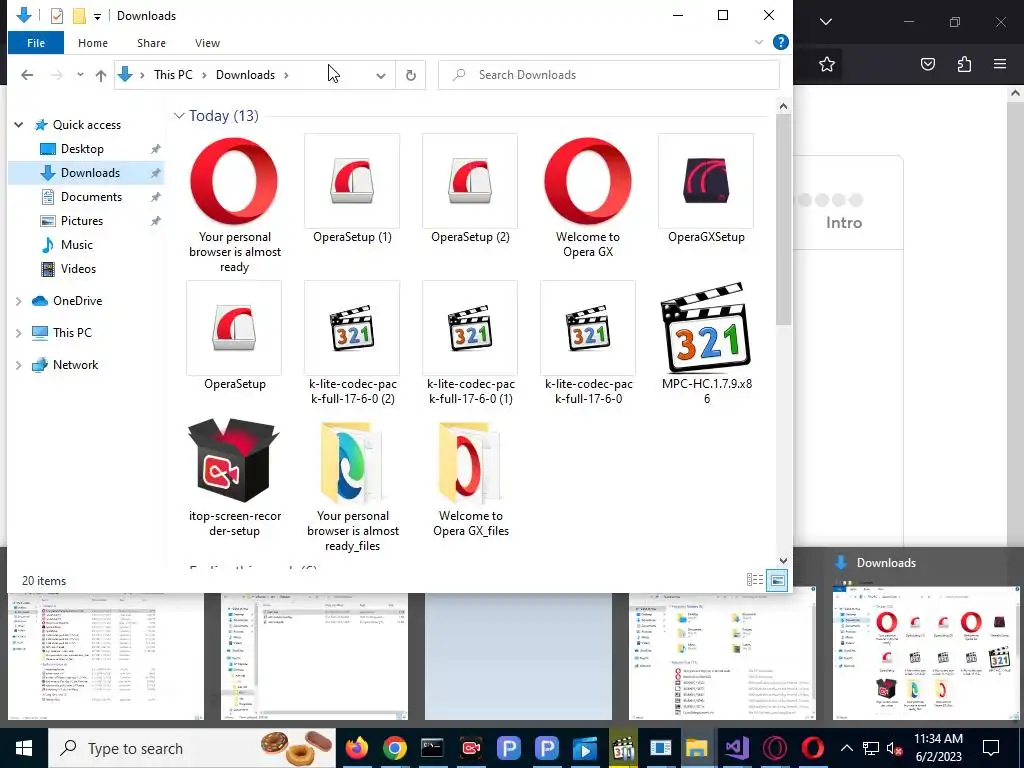This screenshot has height=768, width=1024.
Task: Collapse the Today (13) group
Action: click(179, 116)
